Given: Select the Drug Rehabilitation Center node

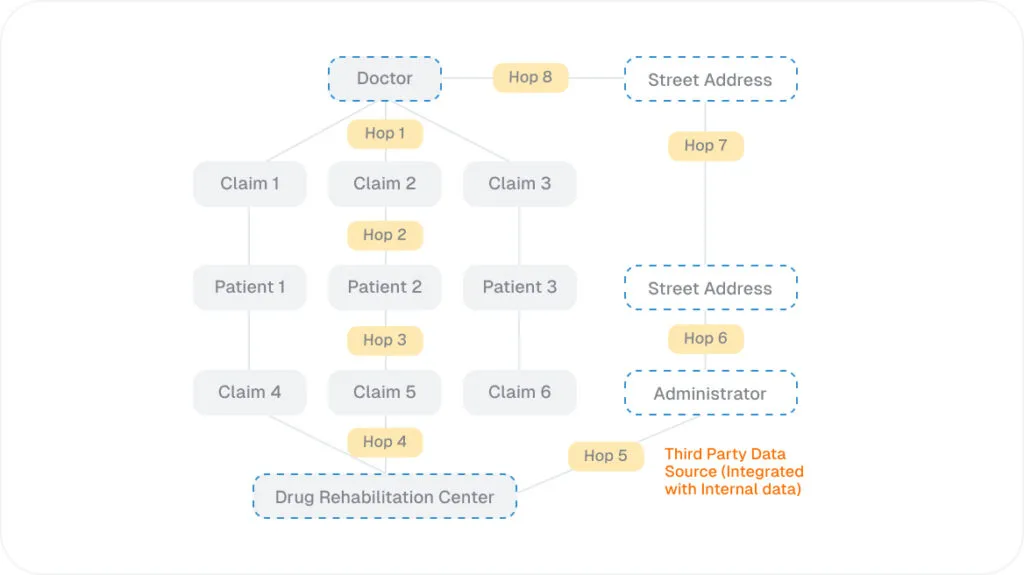Looking at the screenshot, I should point(385,497).
